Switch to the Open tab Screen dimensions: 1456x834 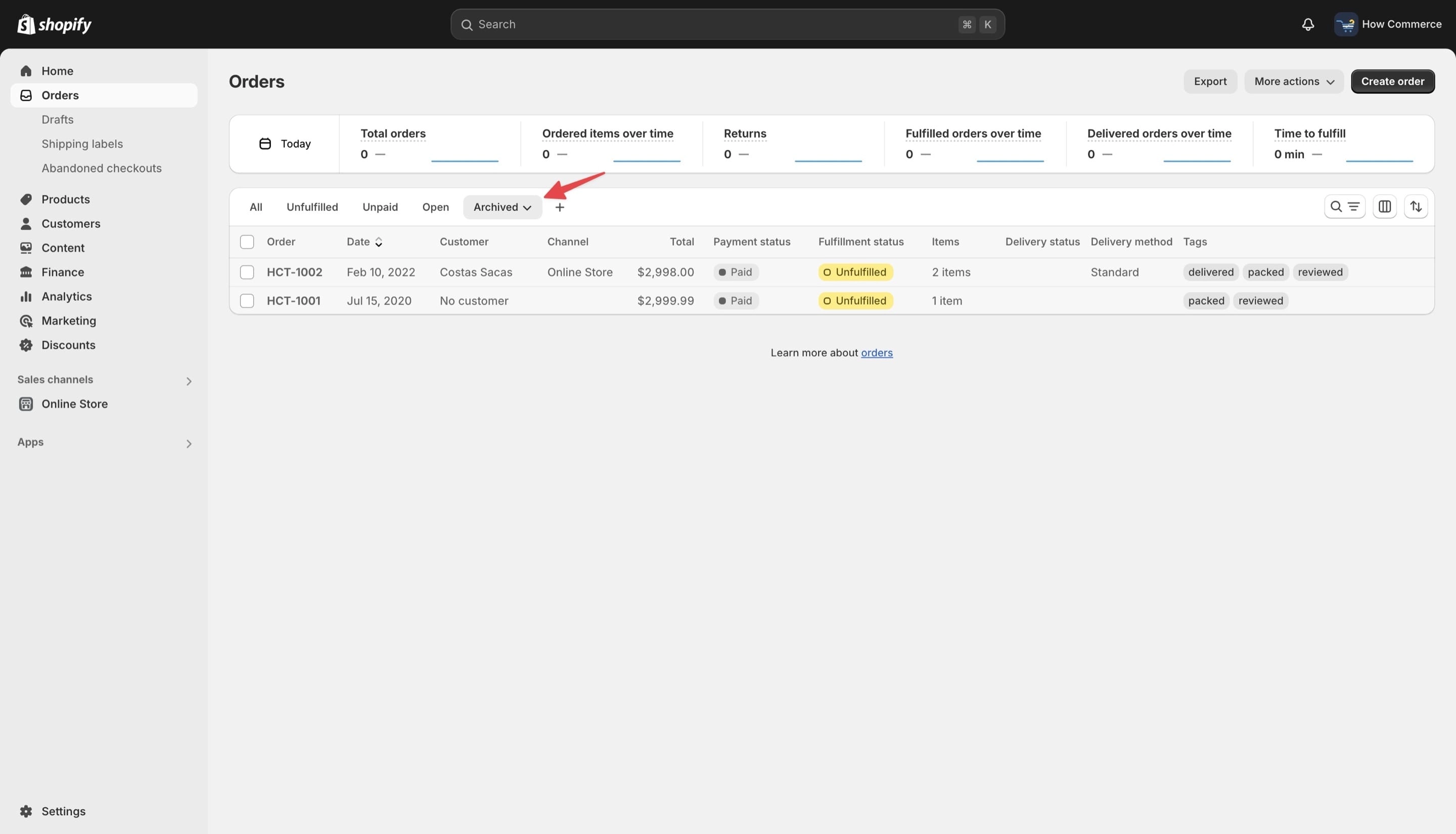tap(435, 207)
